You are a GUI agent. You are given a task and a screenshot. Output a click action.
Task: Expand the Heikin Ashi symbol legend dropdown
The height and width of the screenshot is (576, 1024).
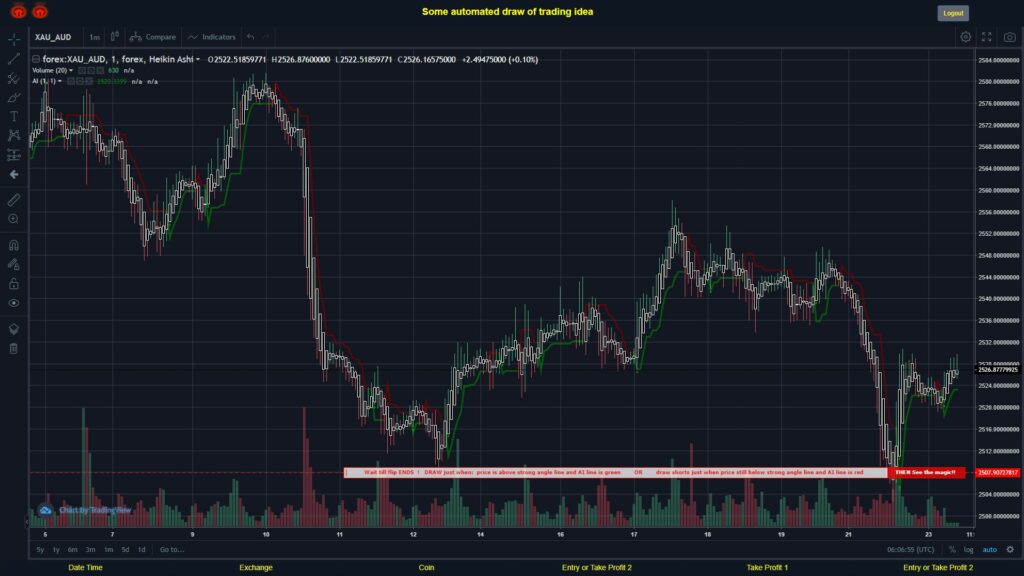coord(198,59)
